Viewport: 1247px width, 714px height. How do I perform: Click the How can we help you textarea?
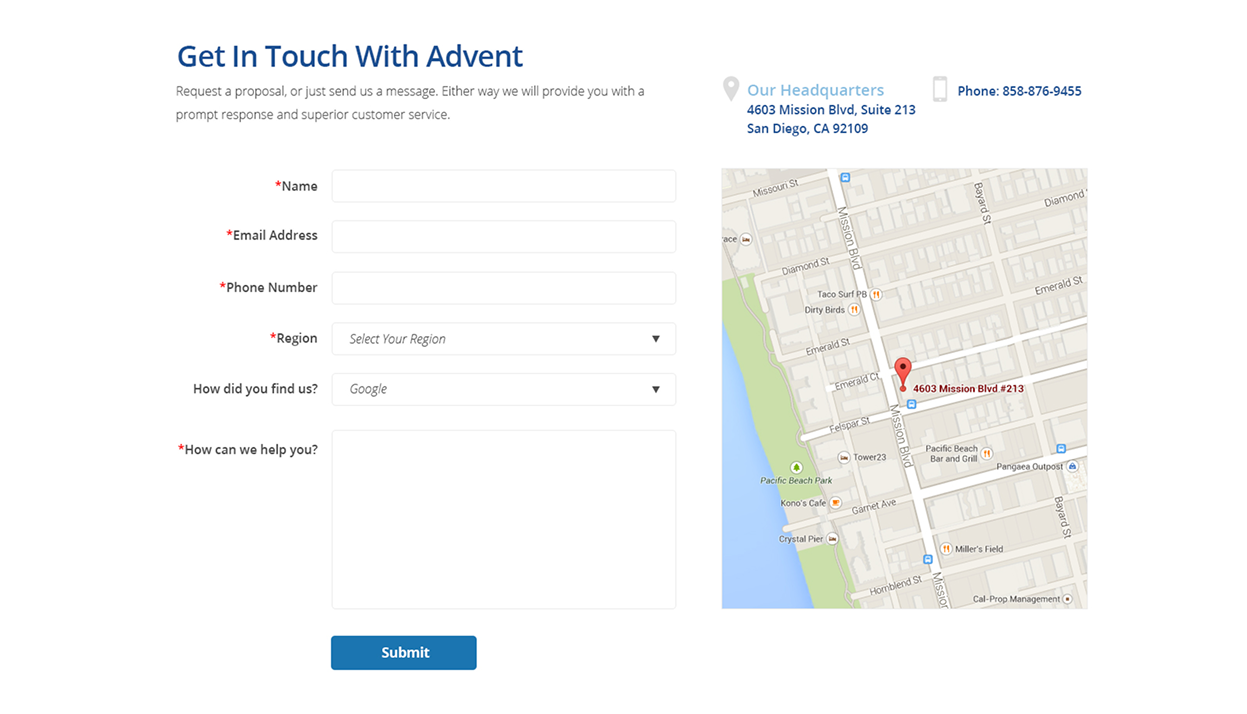(x=503, y=519)
